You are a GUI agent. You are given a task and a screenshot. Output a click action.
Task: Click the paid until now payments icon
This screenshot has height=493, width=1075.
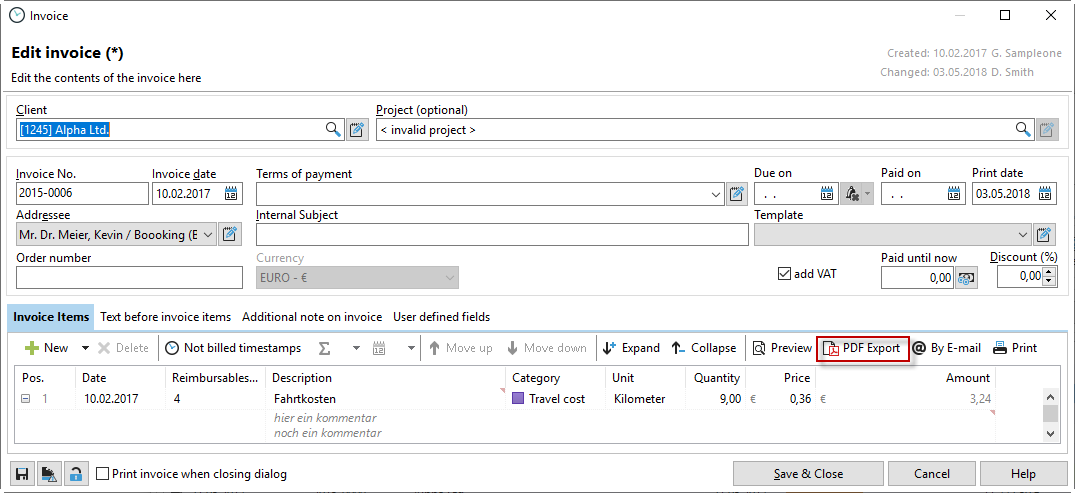pyautogui.click(x=966, y=278)
